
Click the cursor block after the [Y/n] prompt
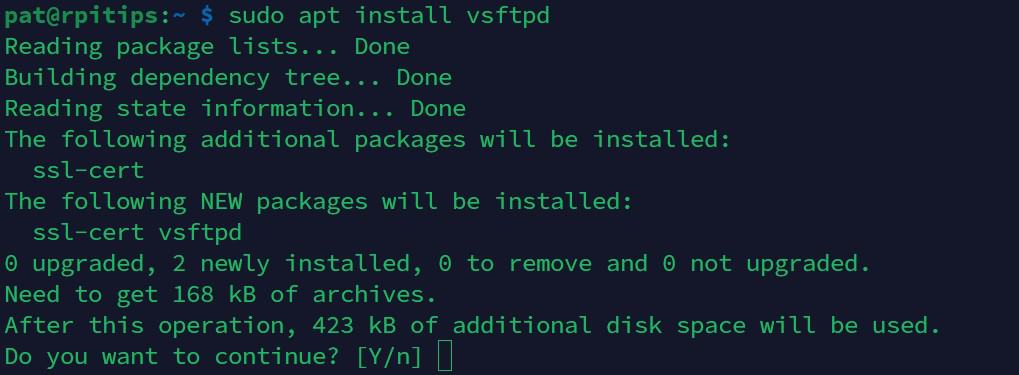(445, 357)
